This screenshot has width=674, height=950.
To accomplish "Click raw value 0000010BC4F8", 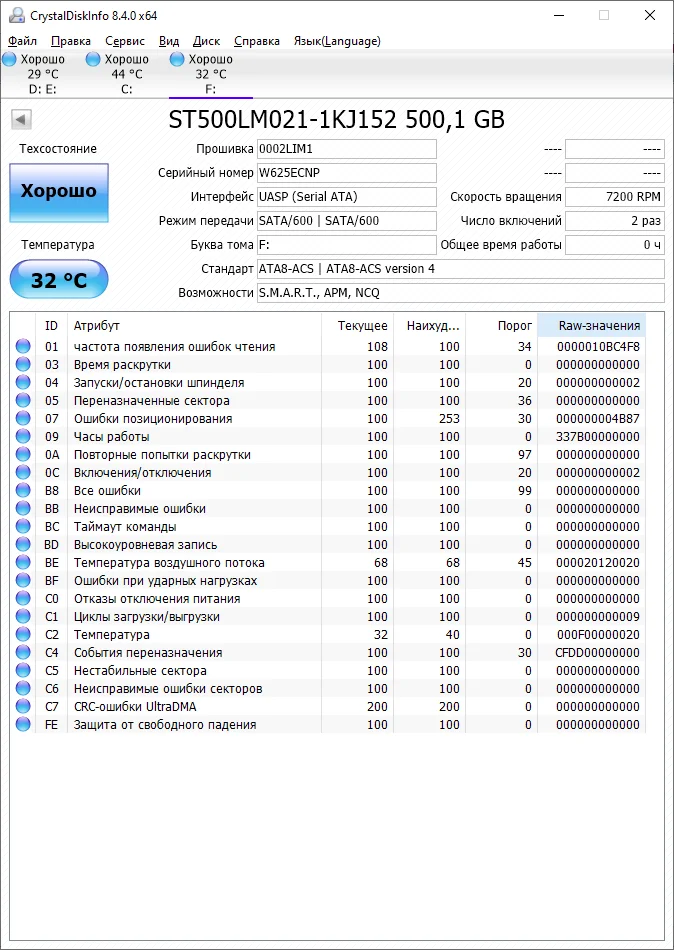I will 598,347.
